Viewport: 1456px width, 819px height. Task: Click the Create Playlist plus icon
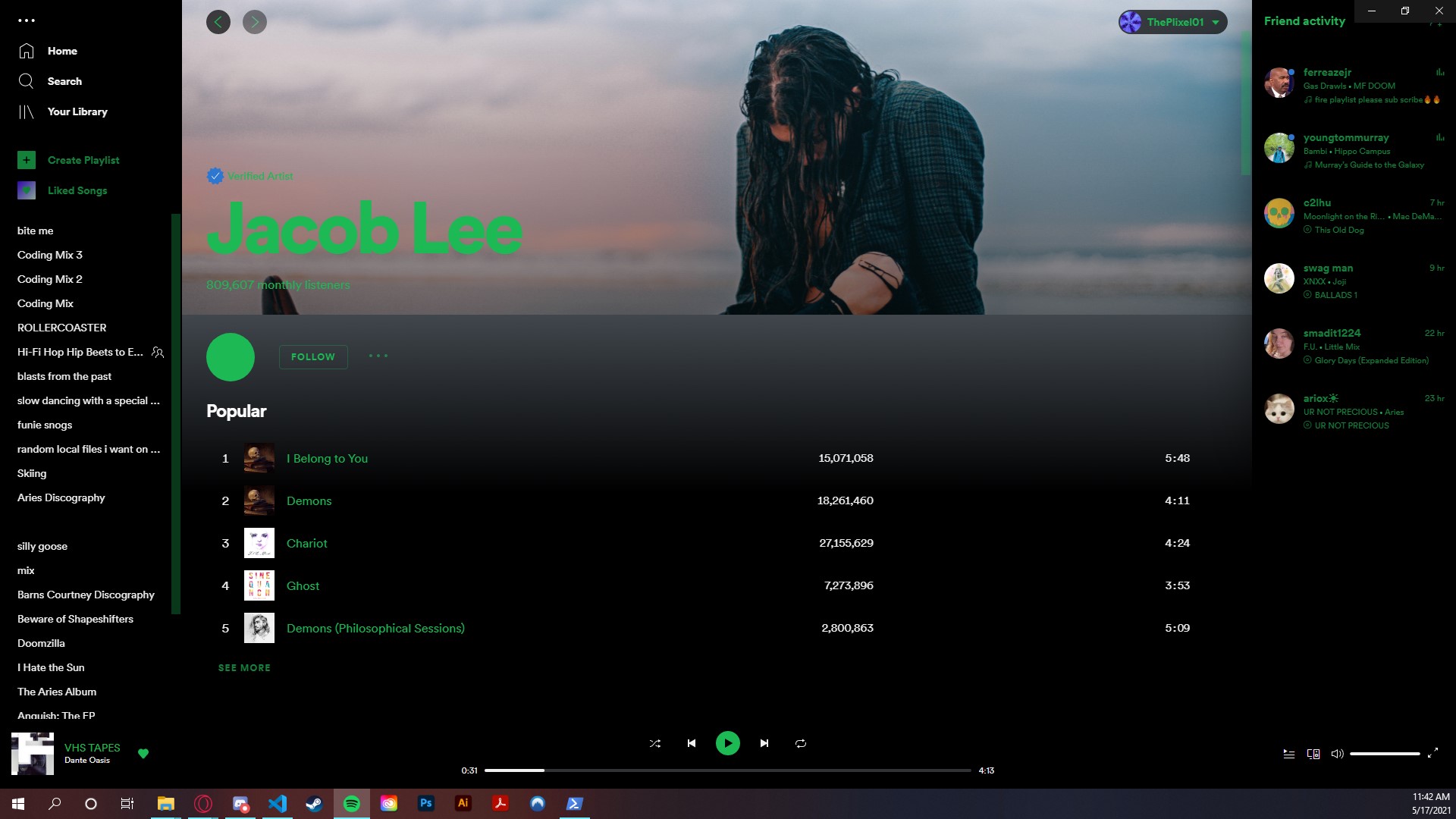pyautogui.click(x=27, y=160)
